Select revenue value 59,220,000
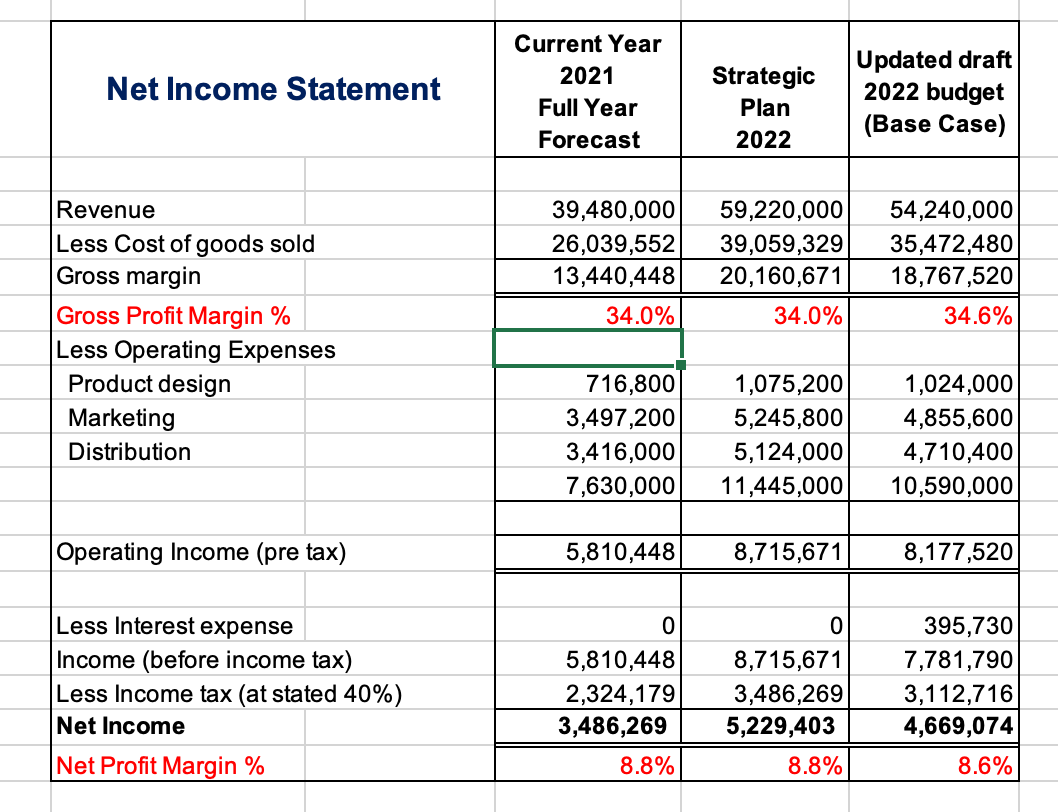1058x812 pixels. tap(781, 209)
